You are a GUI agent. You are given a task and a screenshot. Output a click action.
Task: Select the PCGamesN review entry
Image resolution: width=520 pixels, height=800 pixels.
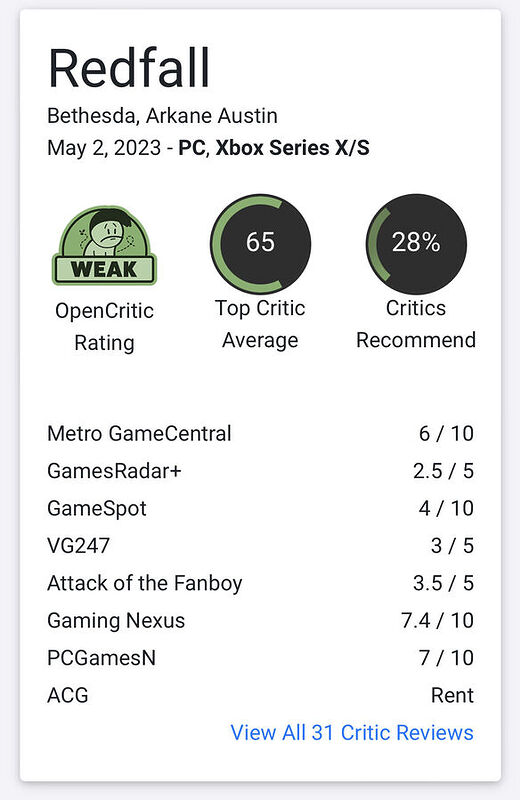click(x=260, y=658)
